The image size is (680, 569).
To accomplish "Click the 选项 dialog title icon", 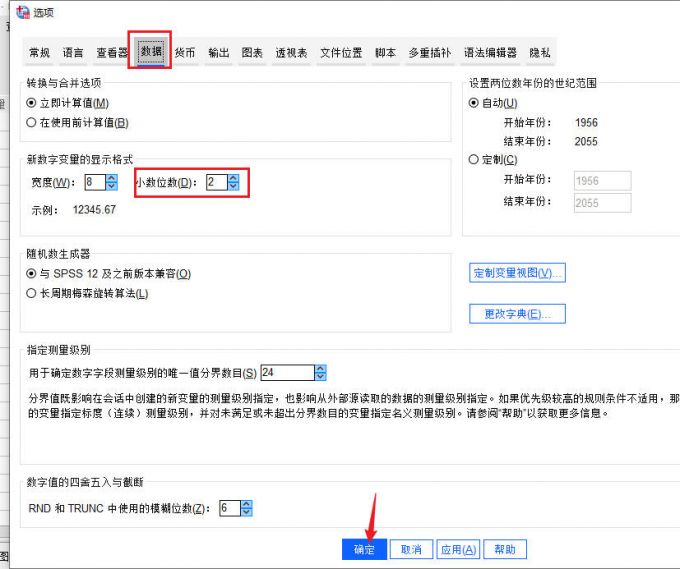I will (22, 12).
